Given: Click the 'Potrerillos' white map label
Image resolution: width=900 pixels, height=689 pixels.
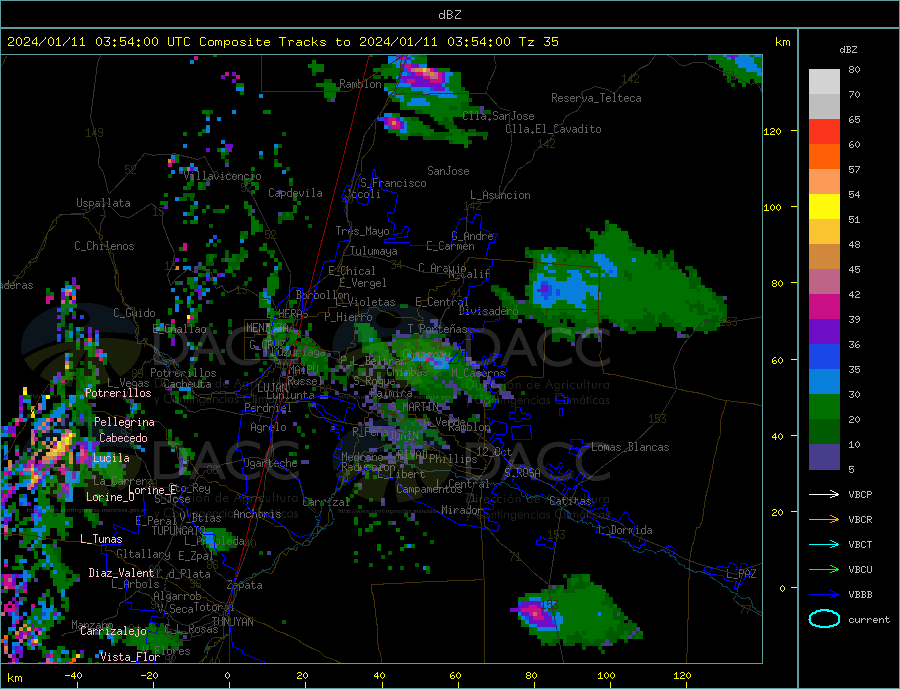Looking at the screenshot, I should [x=118, y=393].
